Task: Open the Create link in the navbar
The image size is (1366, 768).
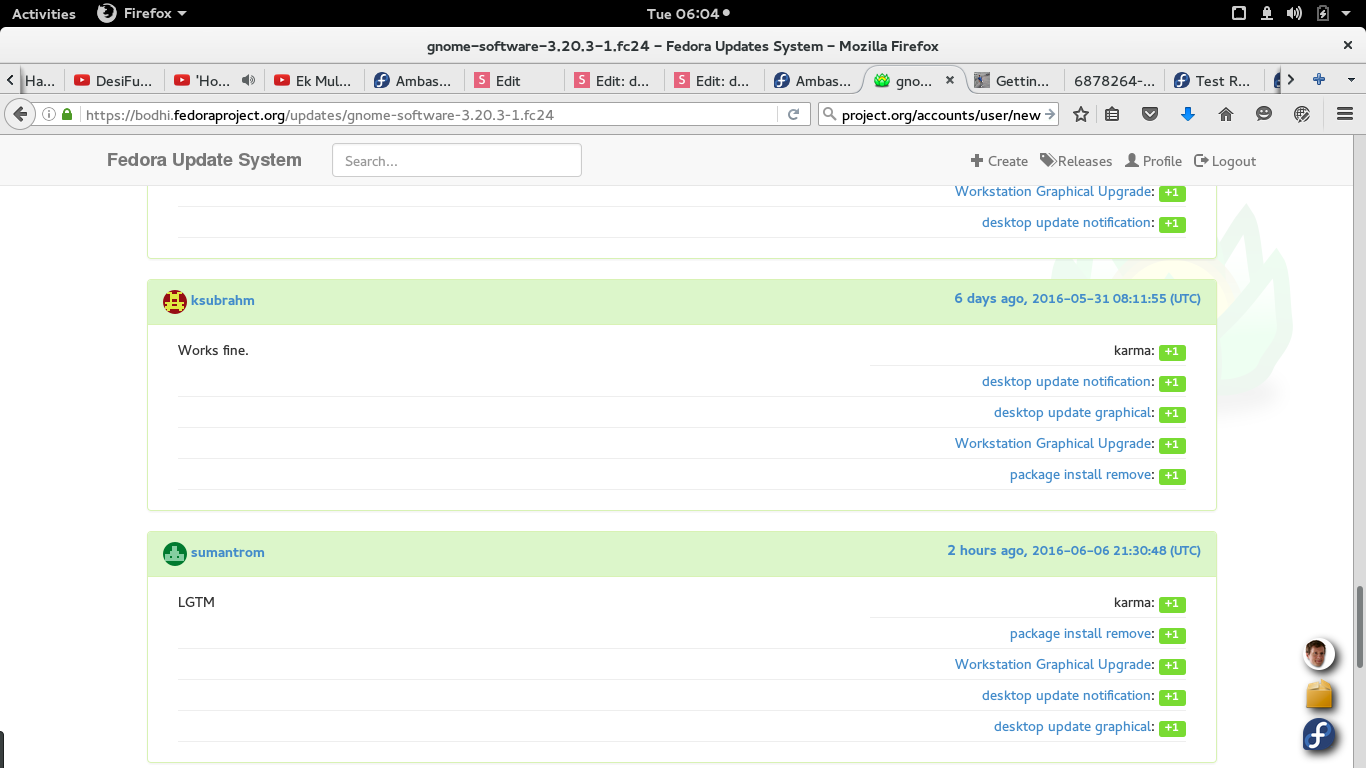Action: click(999, 161)
